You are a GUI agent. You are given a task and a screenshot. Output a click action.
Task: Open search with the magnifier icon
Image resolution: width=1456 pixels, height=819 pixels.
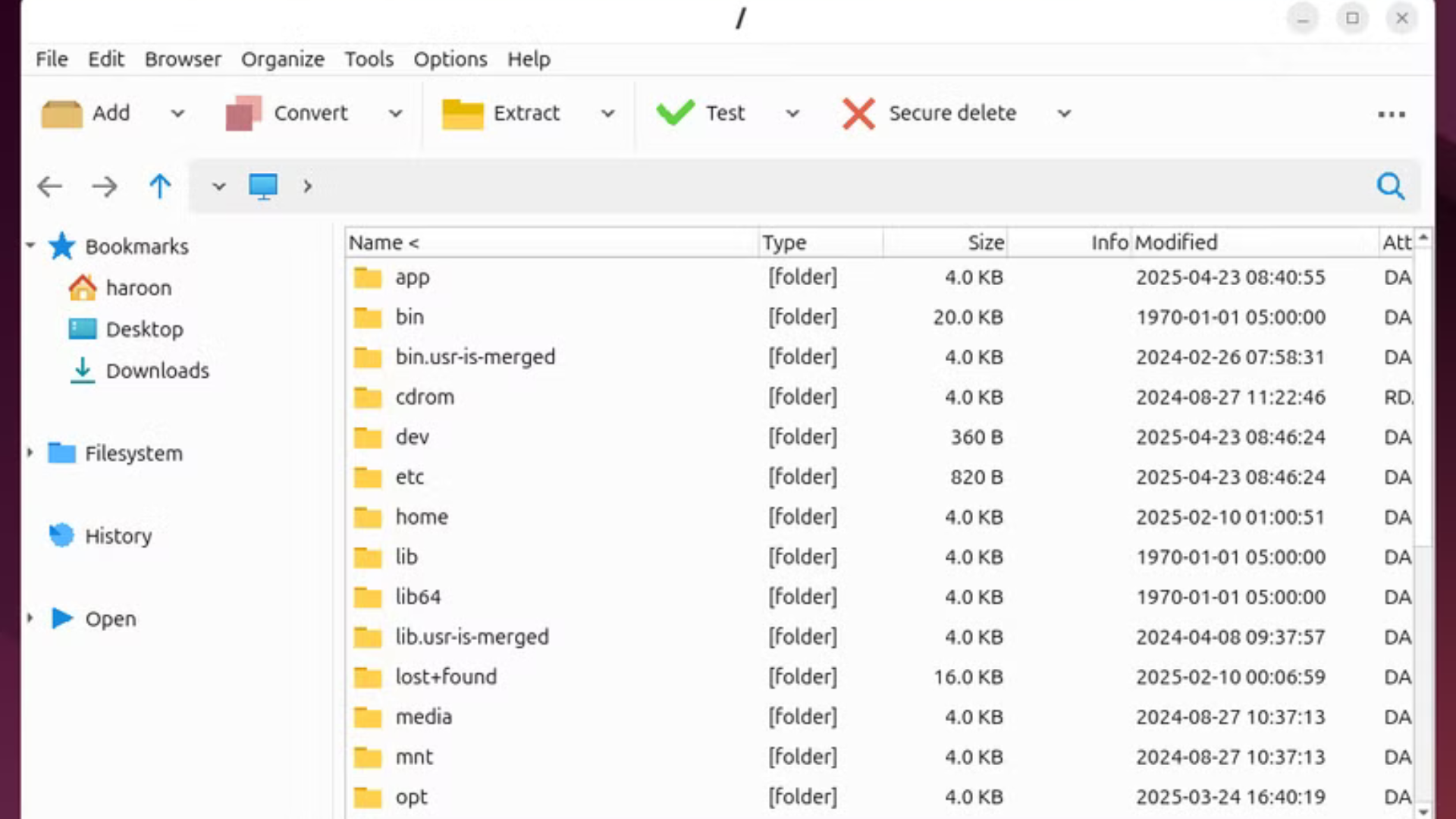pyautogui.click(x=1390, y=186)
